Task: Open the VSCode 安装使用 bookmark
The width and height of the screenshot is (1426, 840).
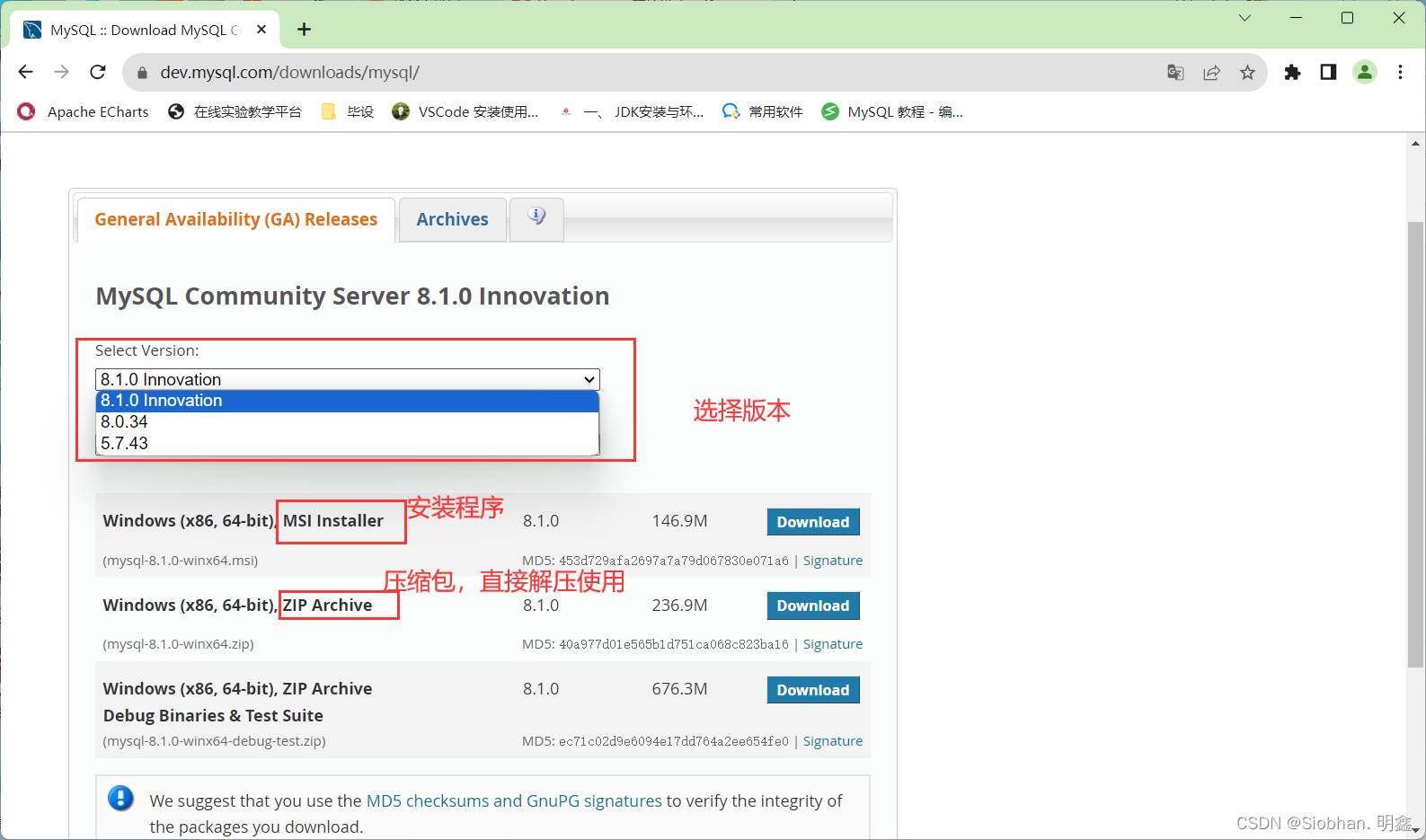Action: [x=465, y=111]
